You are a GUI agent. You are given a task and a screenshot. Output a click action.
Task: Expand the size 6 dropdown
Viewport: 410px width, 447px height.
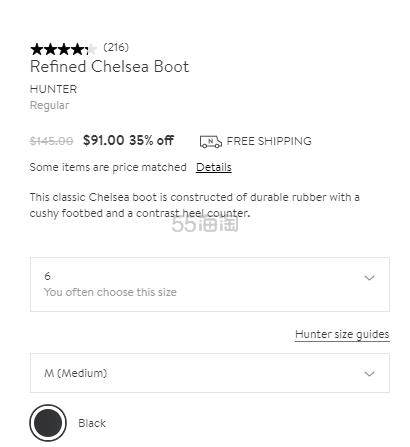(x=210, y=284)
